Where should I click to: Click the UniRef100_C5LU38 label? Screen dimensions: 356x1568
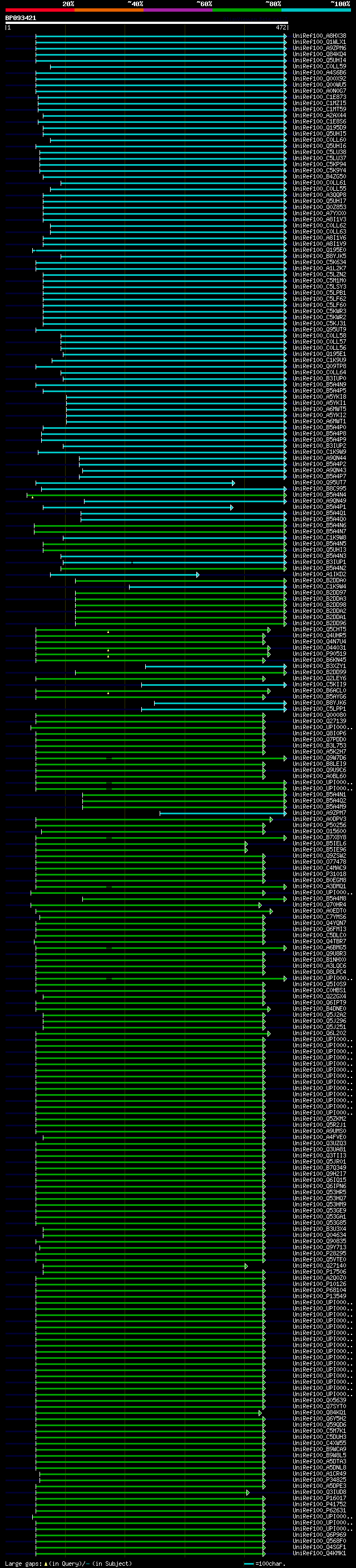319,152
